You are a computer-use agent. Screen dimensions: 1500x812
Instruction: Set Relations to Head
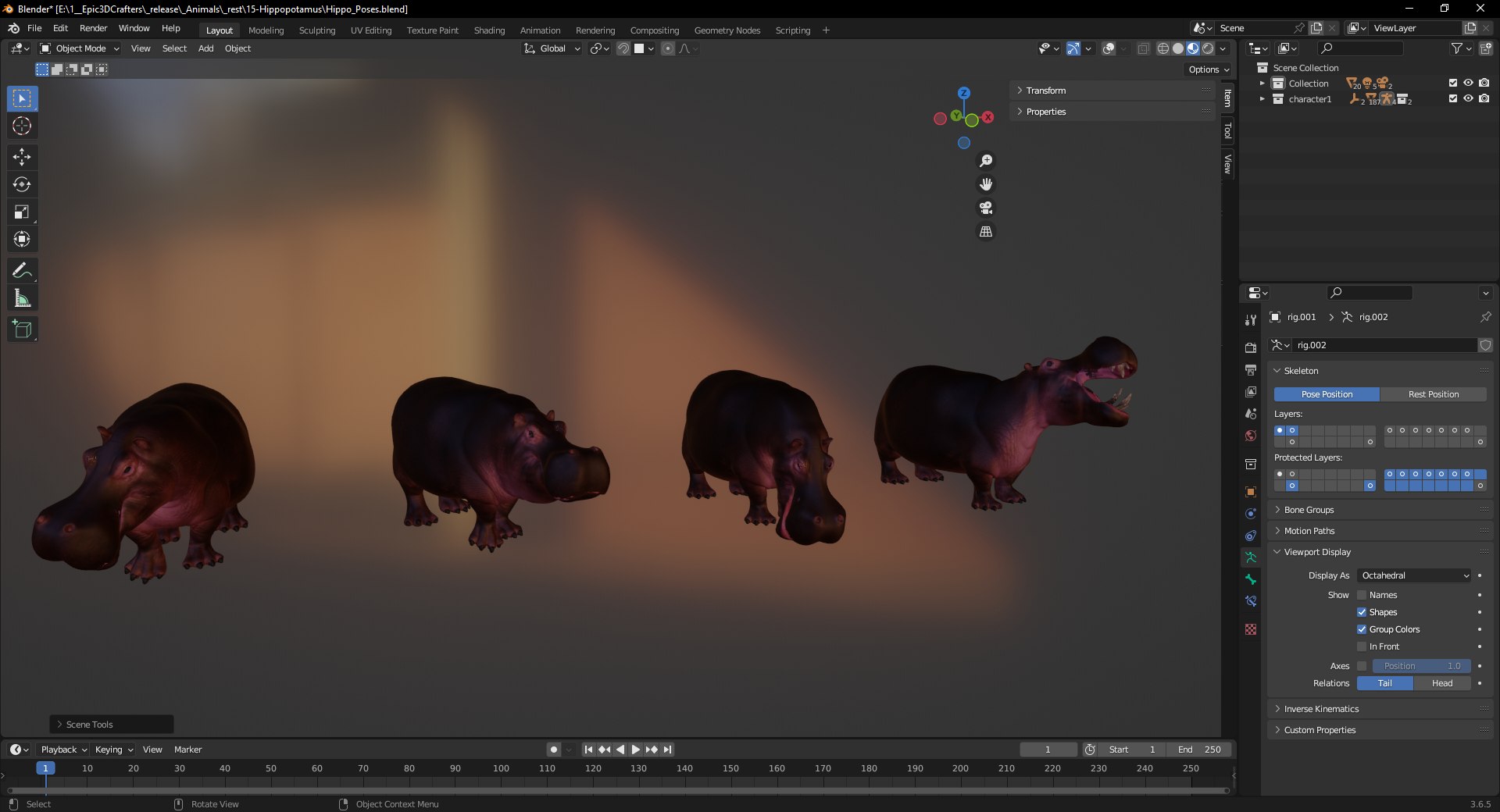click(1442, 683)
